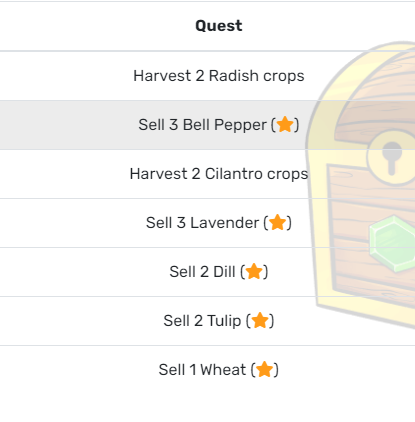Click the treasure chest keyhole

pyautogui.click(x=392, y=157)
